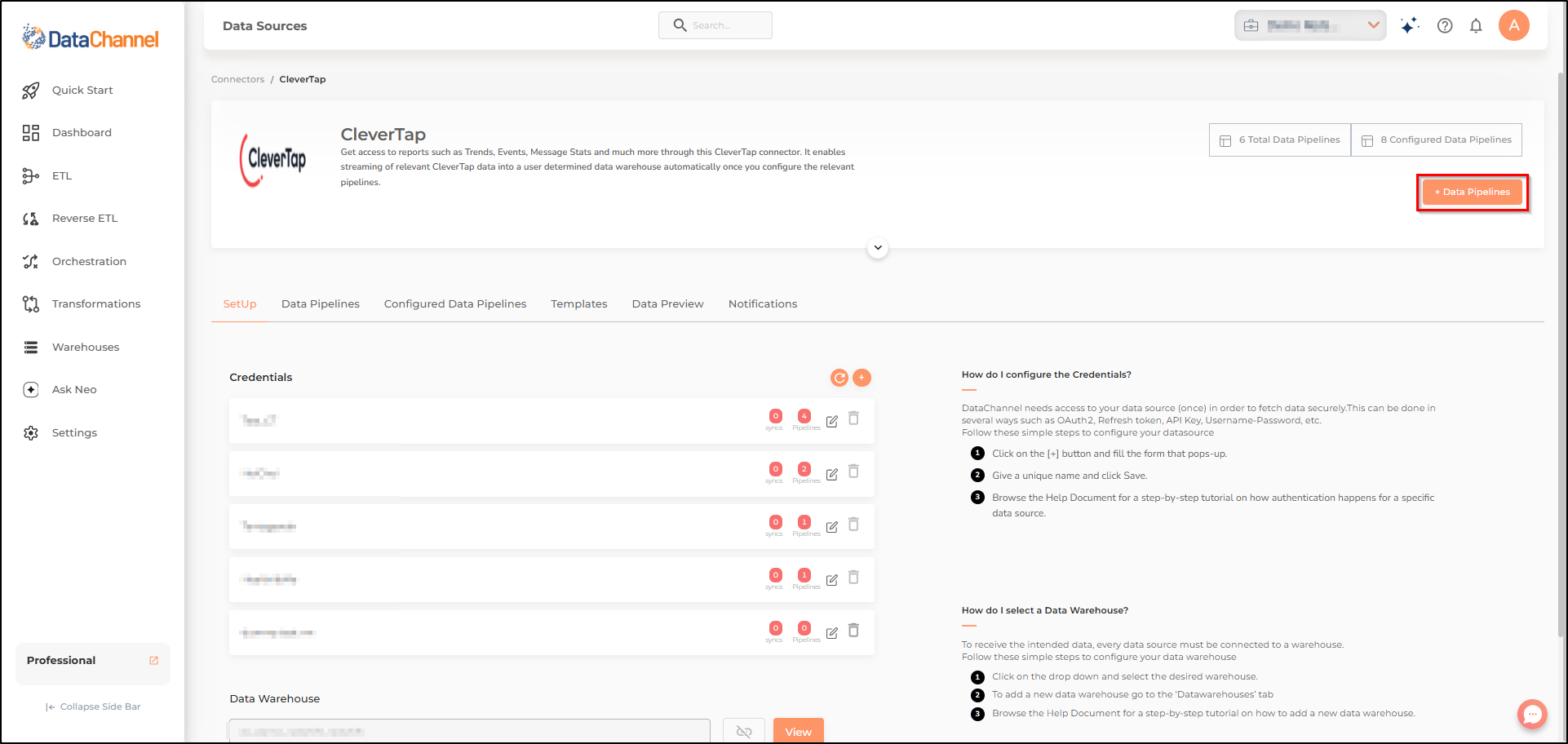Open notifications bell

pos(1476,26)
